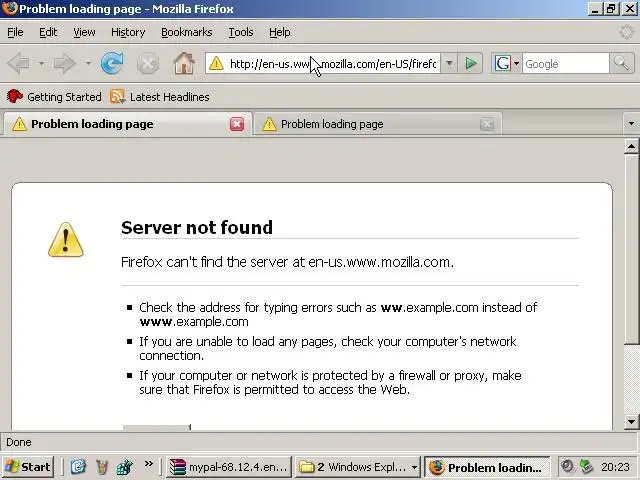The height and width of the screenshot is (480, 640).
Task: Close the second Problem loading page tab
Action: tap(487, 124)
